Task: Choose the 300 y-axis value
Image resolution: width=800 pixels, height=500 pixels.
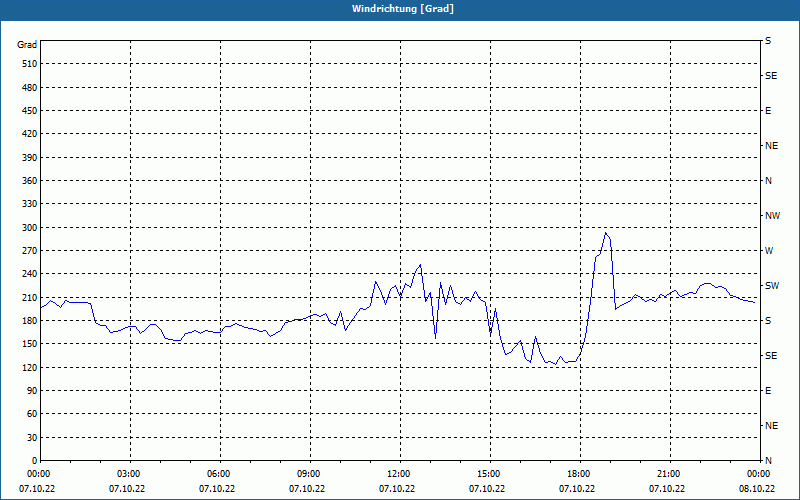Action: (x=30, y=228)
